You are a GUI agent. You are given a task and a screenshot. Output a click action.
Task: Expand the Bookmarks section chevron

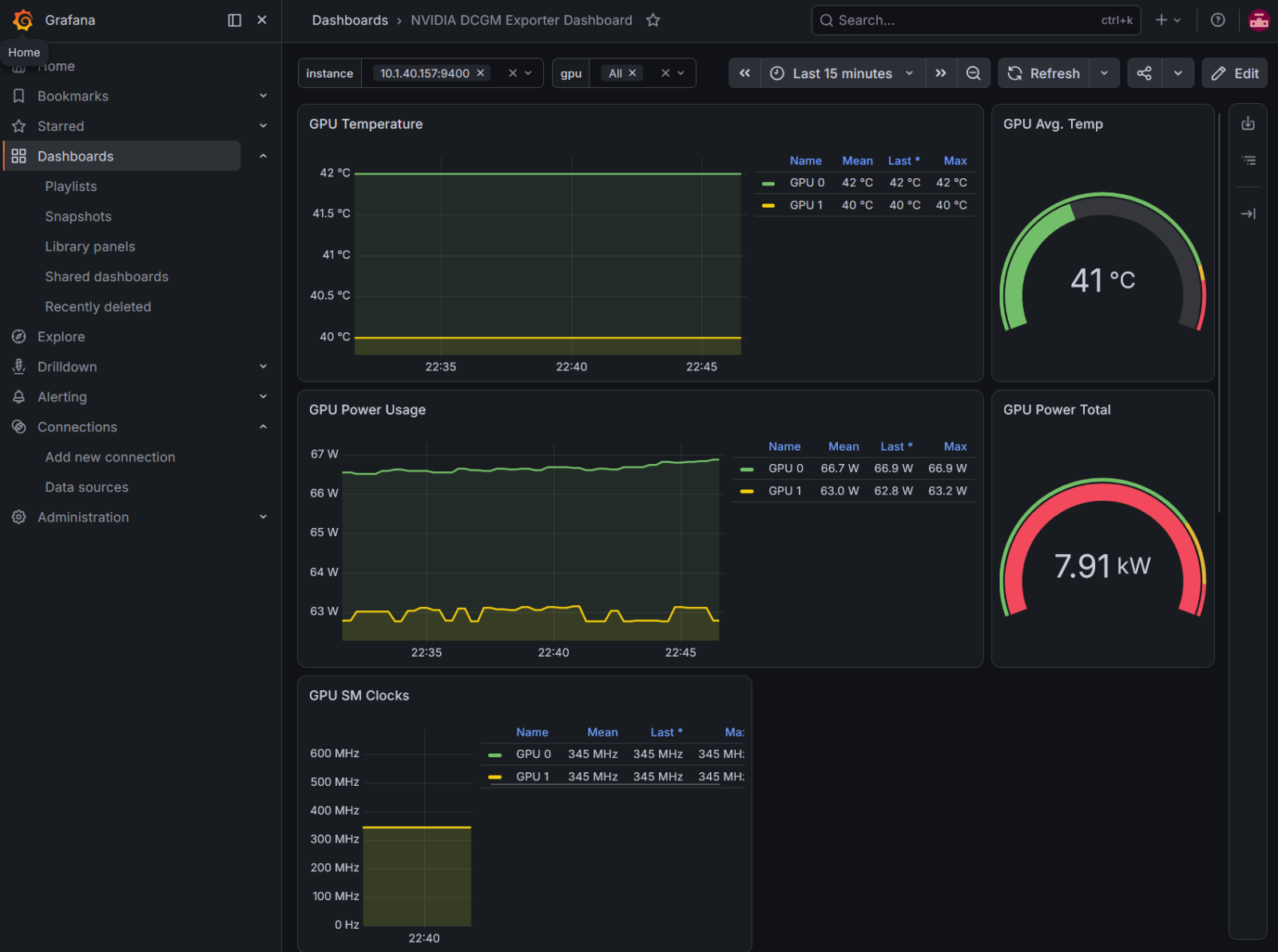click(x=263, y=96)
